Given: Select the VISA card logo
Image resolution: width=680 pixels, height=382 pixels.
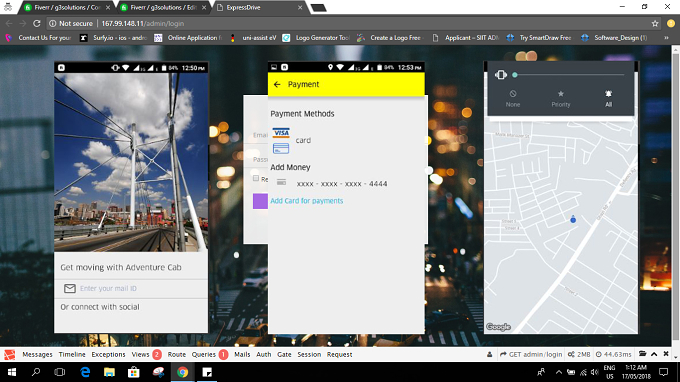Looking at the screenshot, I should (281, 133).
